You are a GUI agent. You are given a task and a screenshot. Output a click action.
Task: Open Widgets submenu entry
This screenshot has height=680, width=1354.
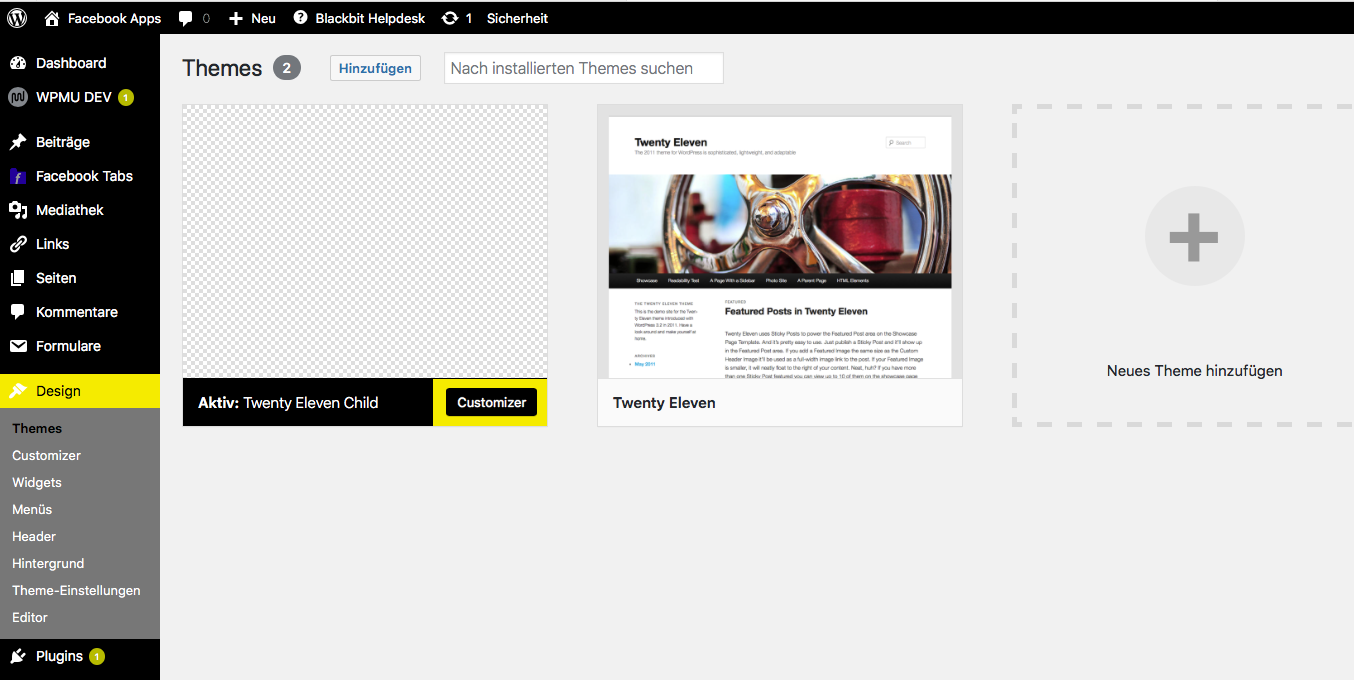pos(37,482)
